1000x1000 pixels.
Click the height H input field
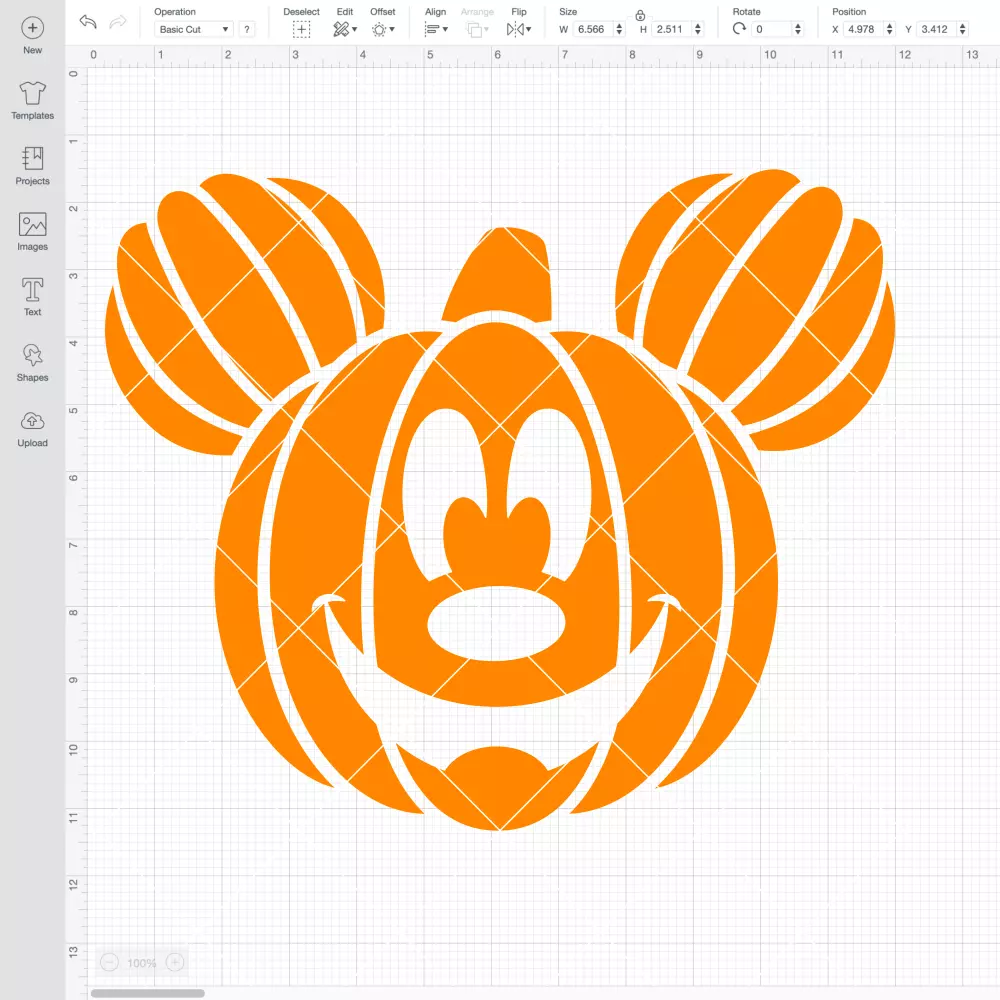672,29
